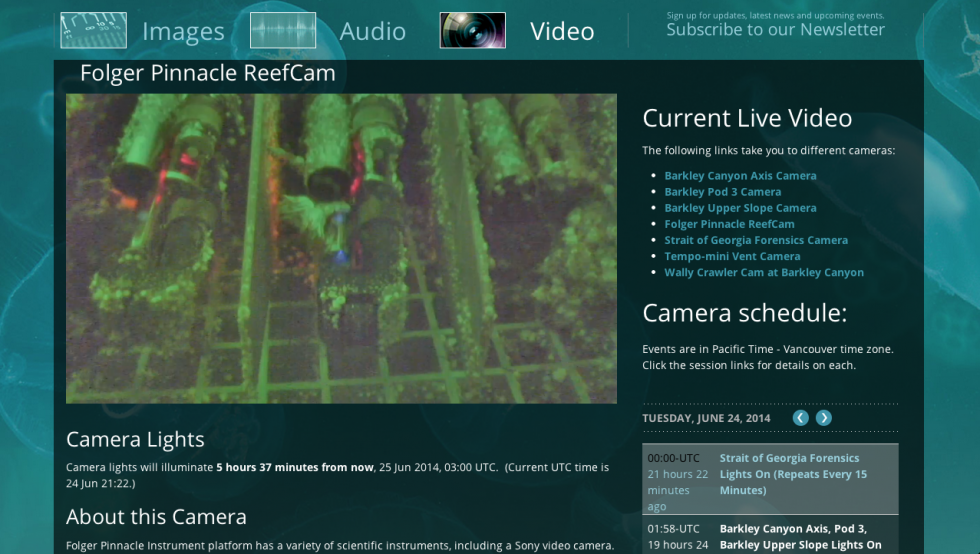Screen dimensions: 980x554
Task: Click the 'Folger Pinnacle ReefCam' page heading
Action: click(x=208, y=73)
